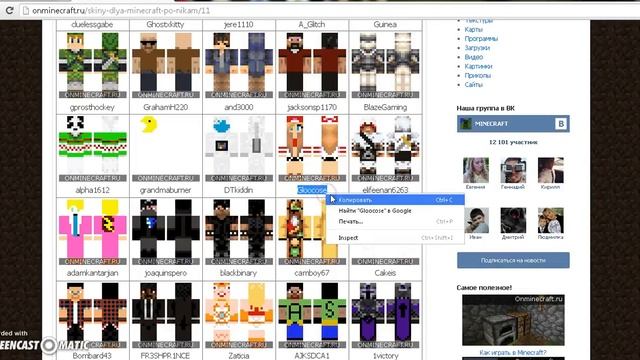The image size is (640, 360).
Task: Click the nickname blackbinary
Action: click(x=238, y=273)
